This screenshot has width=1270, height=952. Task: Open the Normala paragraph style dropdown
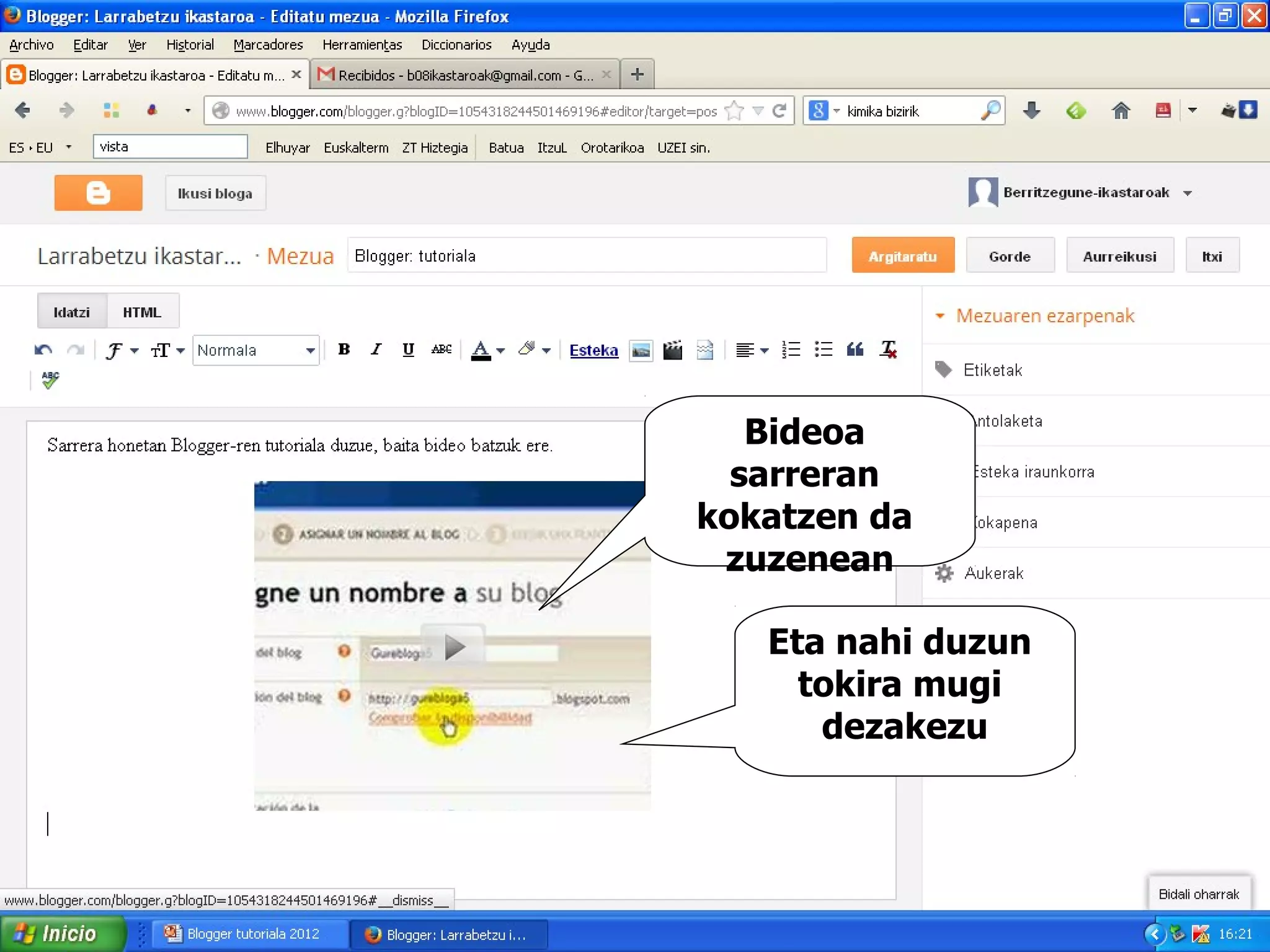click(255, 350)
